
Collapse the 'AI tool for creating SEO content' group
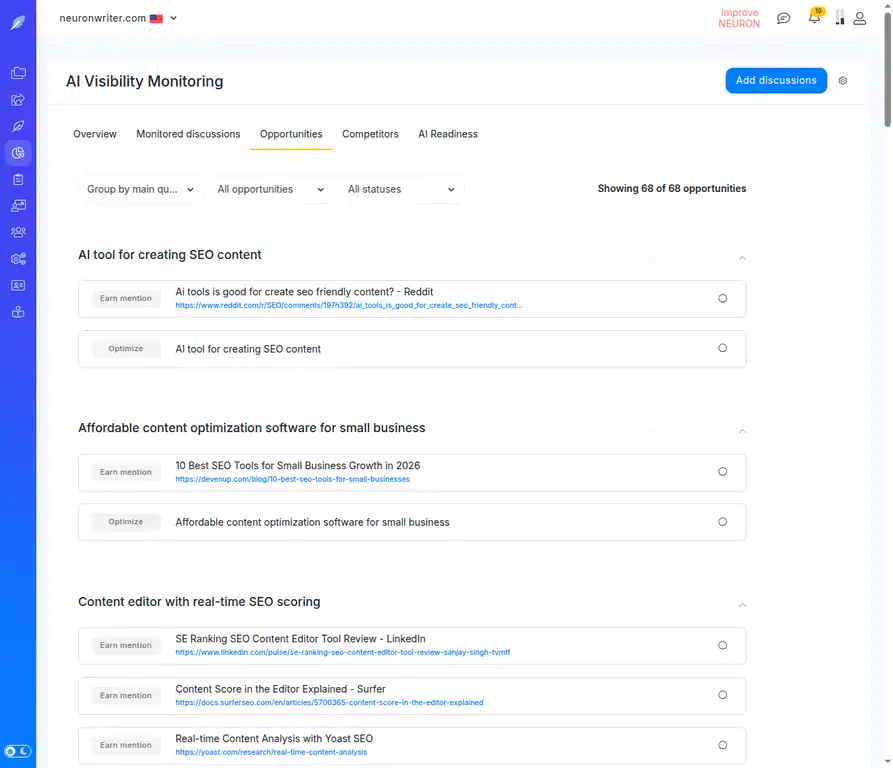point(742,258)
